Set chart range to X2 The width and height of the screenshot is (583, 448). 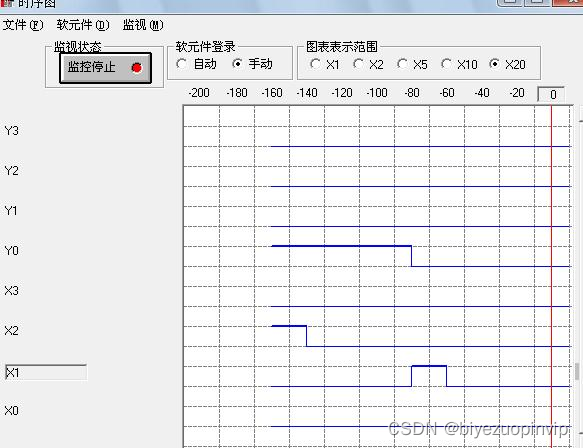[358, 64]
